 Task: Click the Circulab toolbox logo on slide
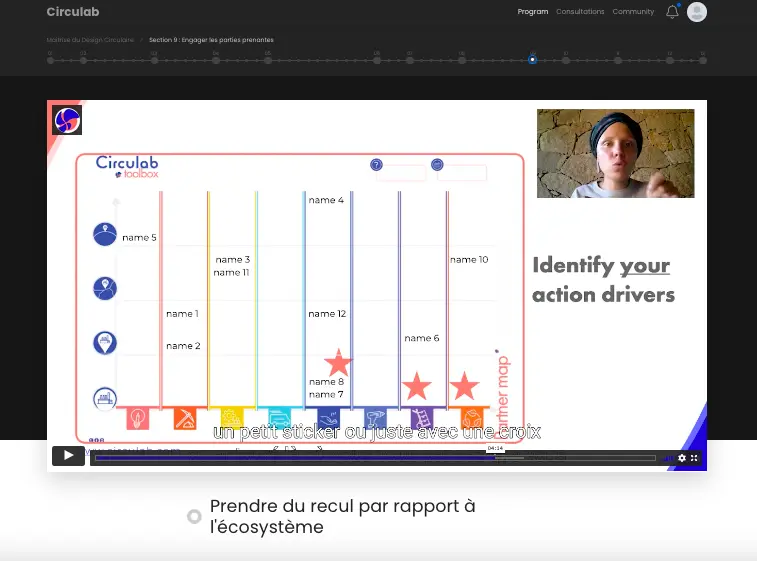(x=127, y=167)
